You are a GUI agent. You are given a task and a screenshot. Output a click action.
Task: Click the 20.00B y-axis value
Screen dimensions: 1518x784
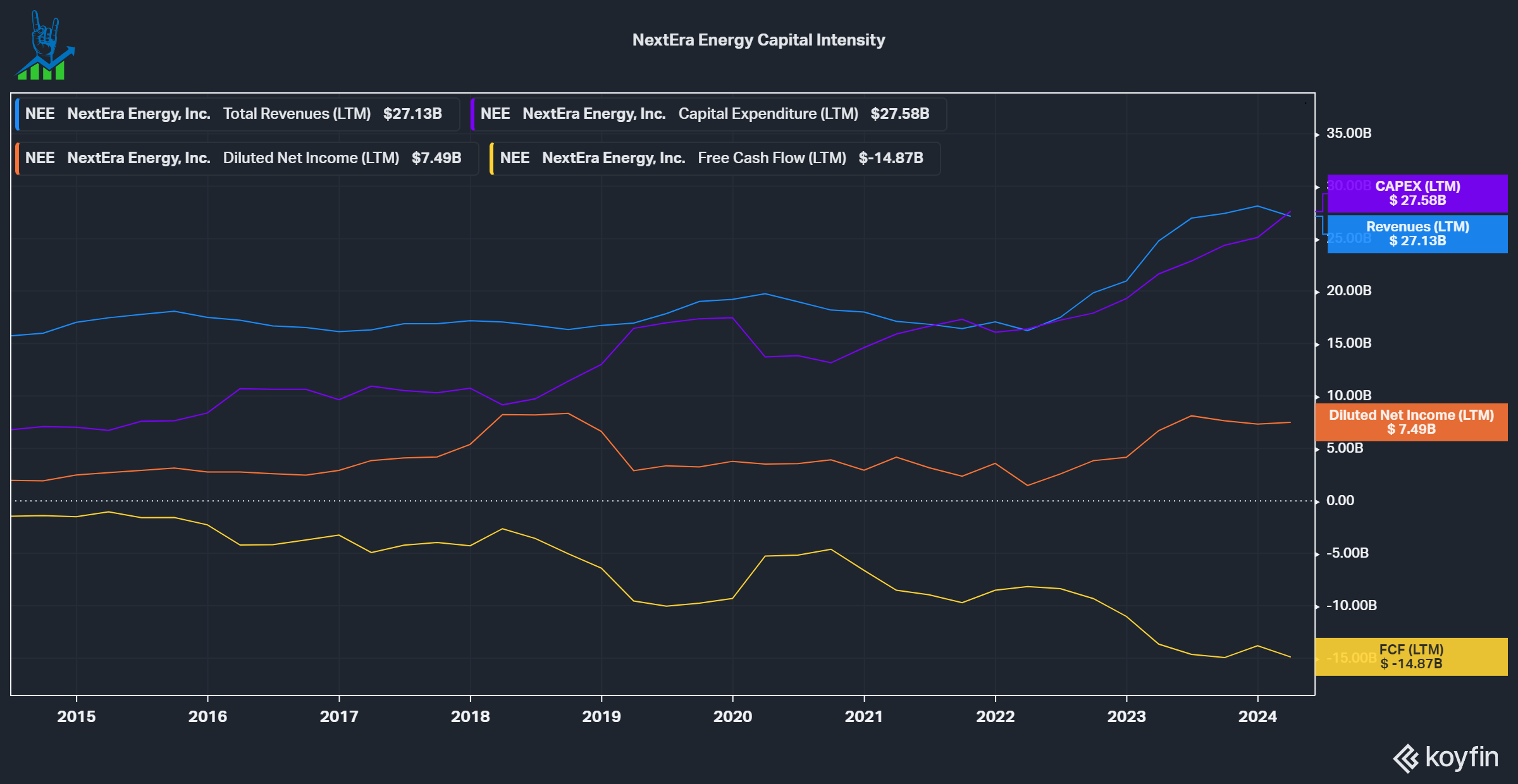1348,291
